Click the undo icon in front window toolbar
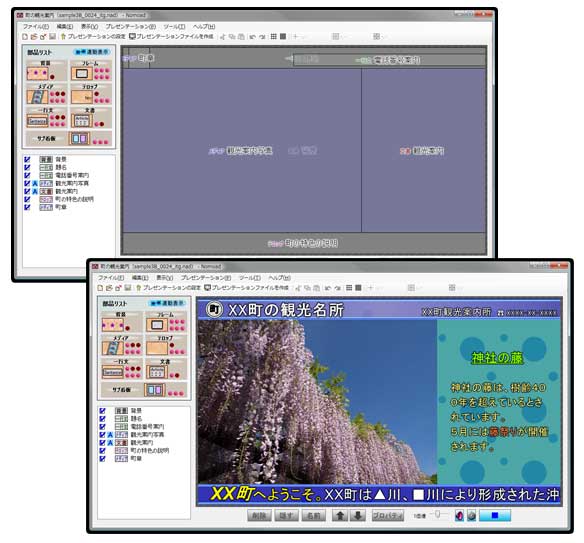 coord(328,288)
